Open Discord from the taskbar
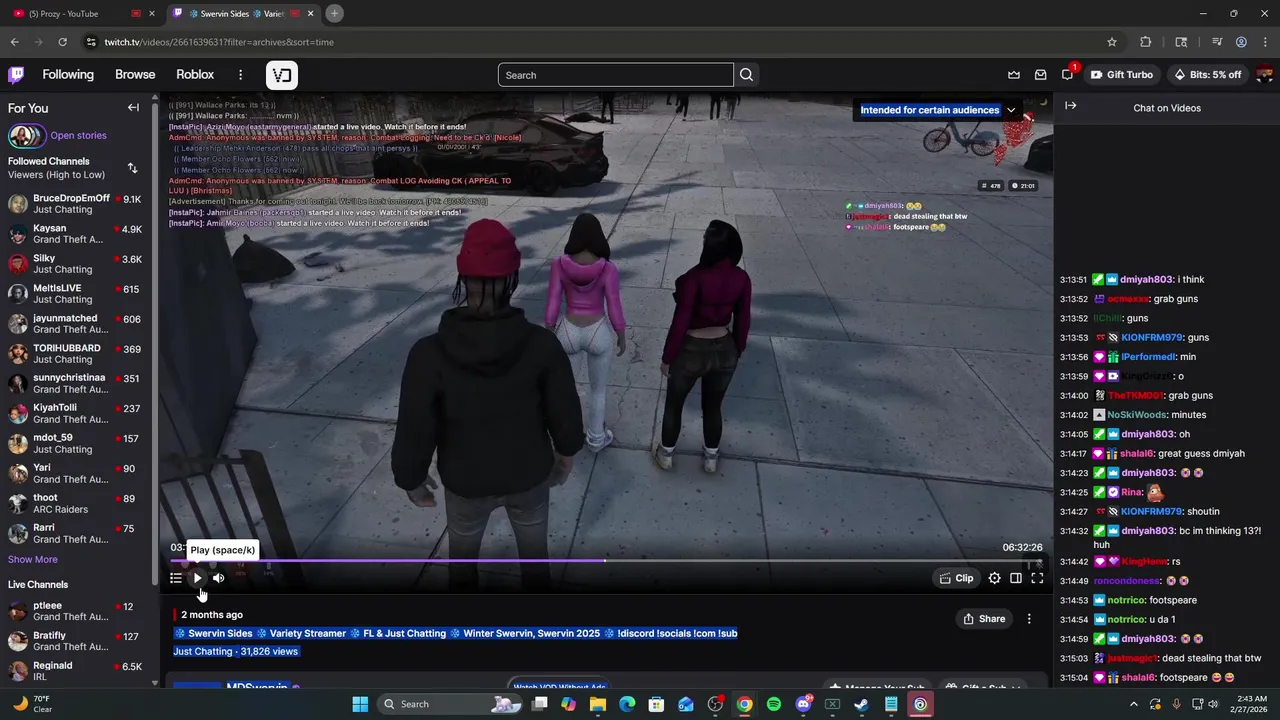The image size is (1280, 720). 803,704
